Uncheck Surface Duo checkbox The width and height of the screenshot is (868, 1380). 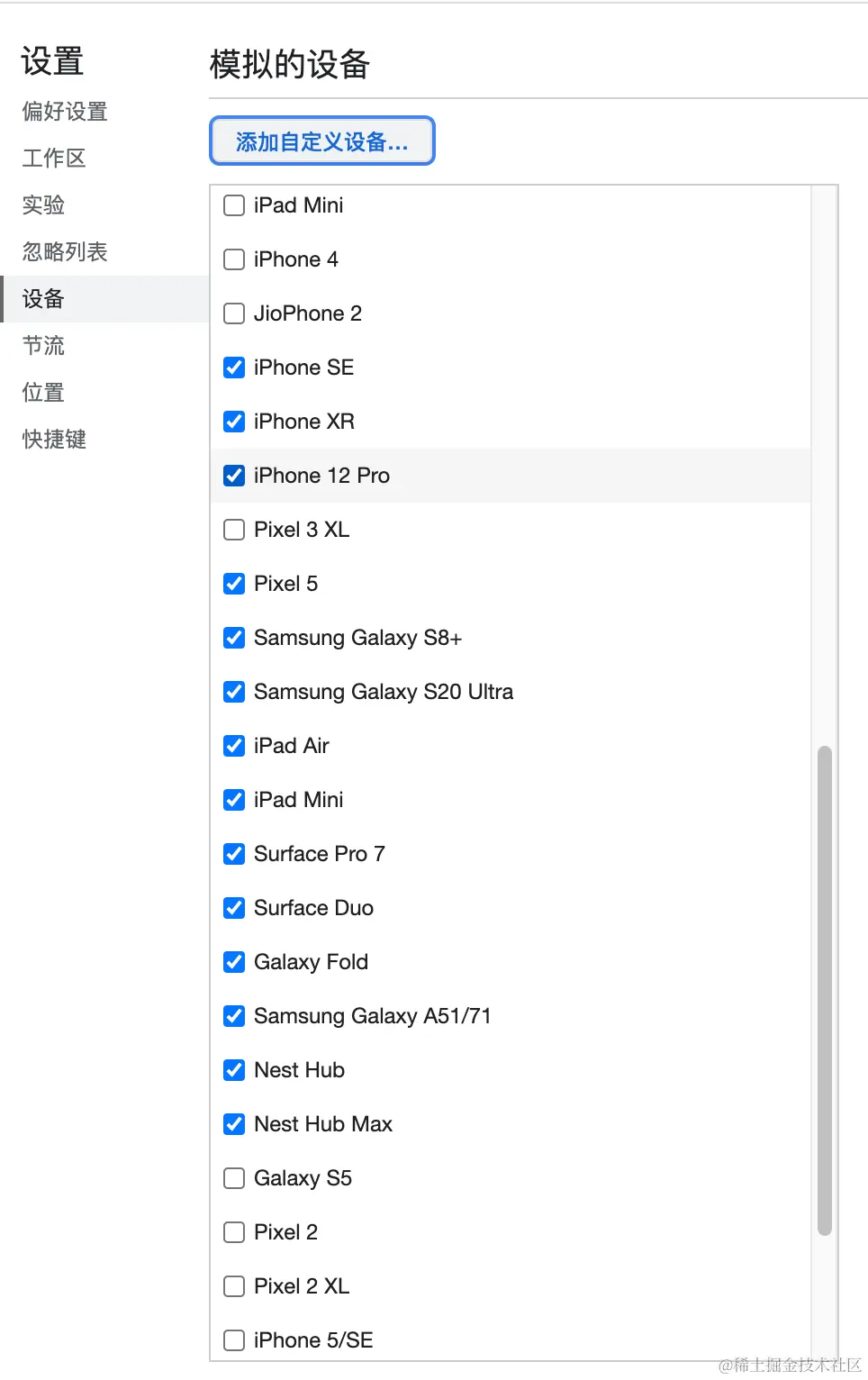point(234,908)
